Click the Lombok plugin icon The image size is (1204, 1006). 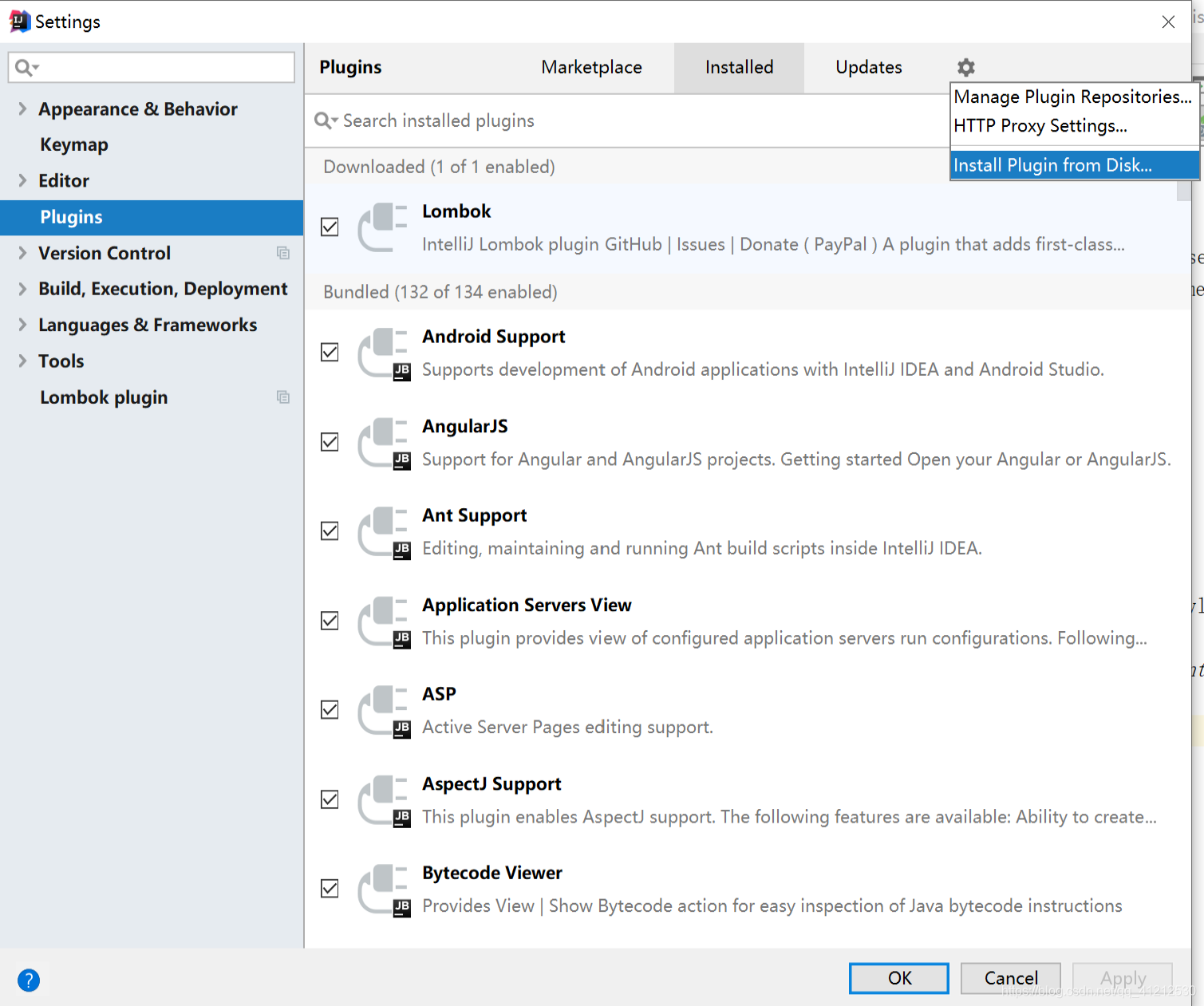383,227
